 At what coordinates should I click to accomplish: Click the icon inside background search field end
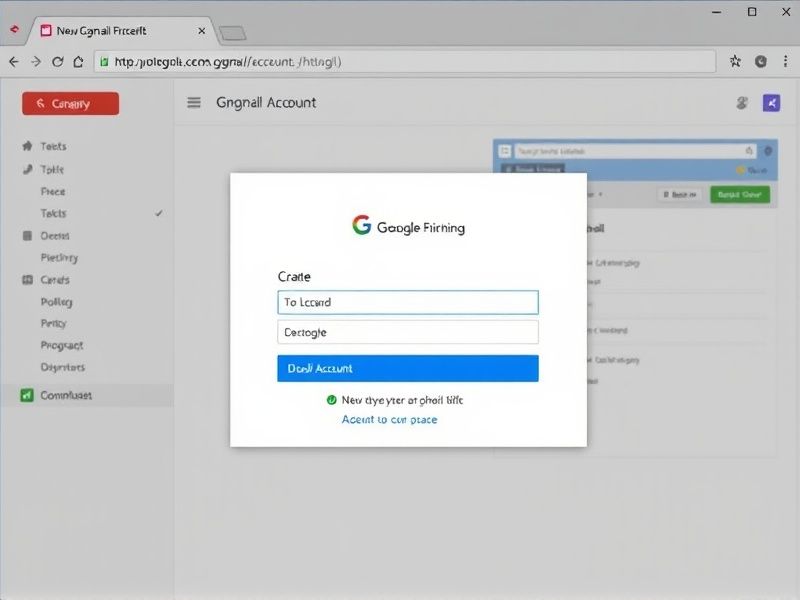[749, 151]
